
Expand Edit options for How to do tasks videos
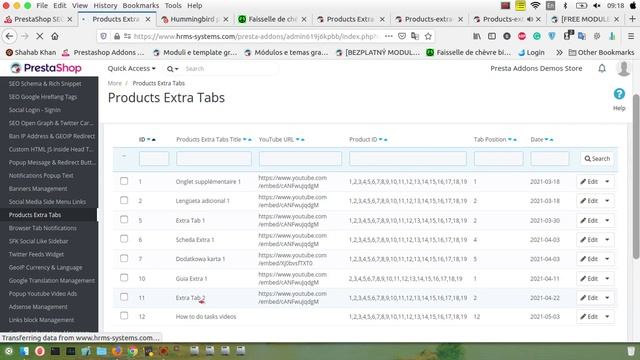point(607,316)
